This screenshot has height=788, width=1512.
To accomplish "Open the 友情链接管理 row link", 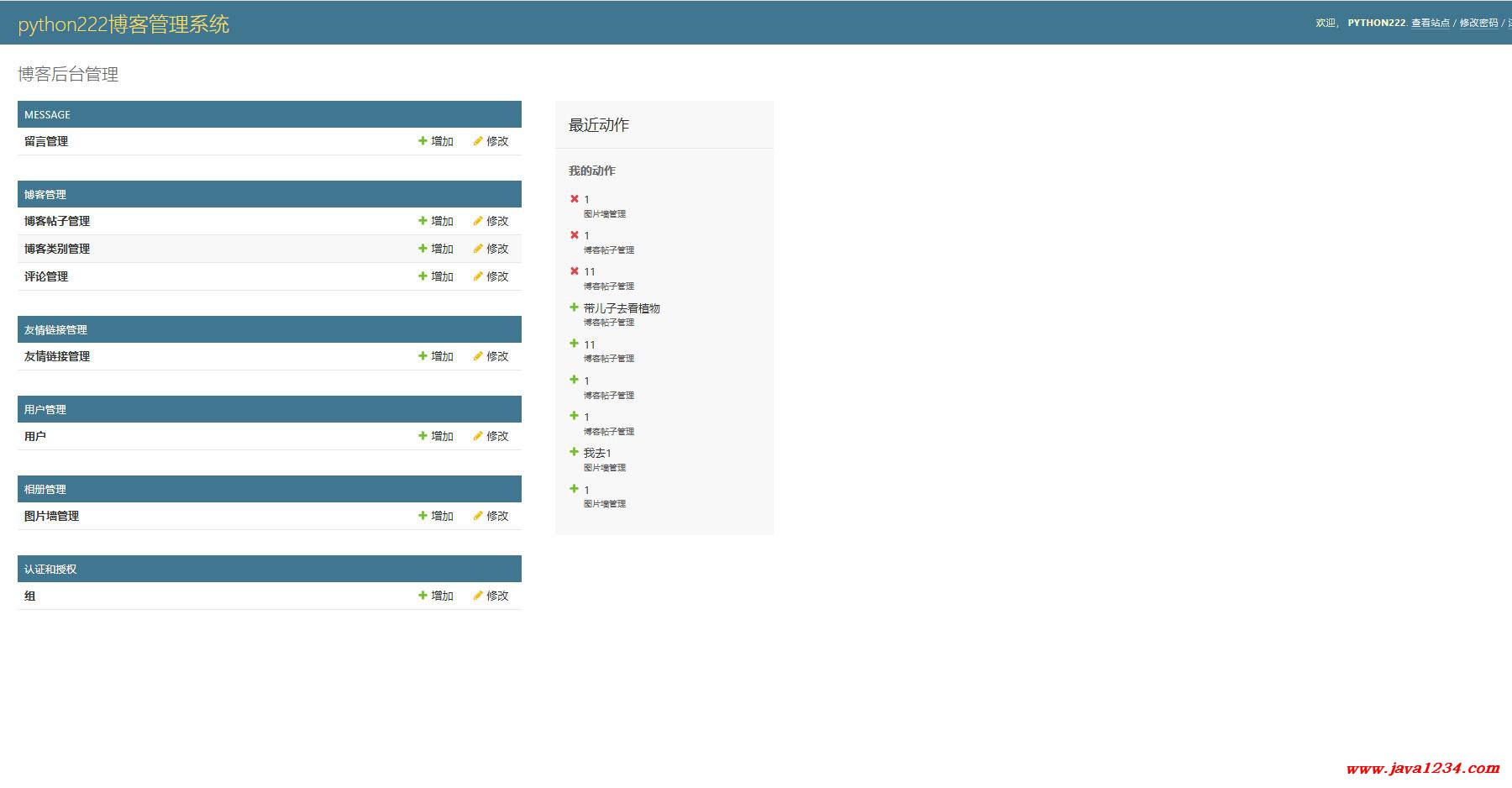I will pos(57,356).
